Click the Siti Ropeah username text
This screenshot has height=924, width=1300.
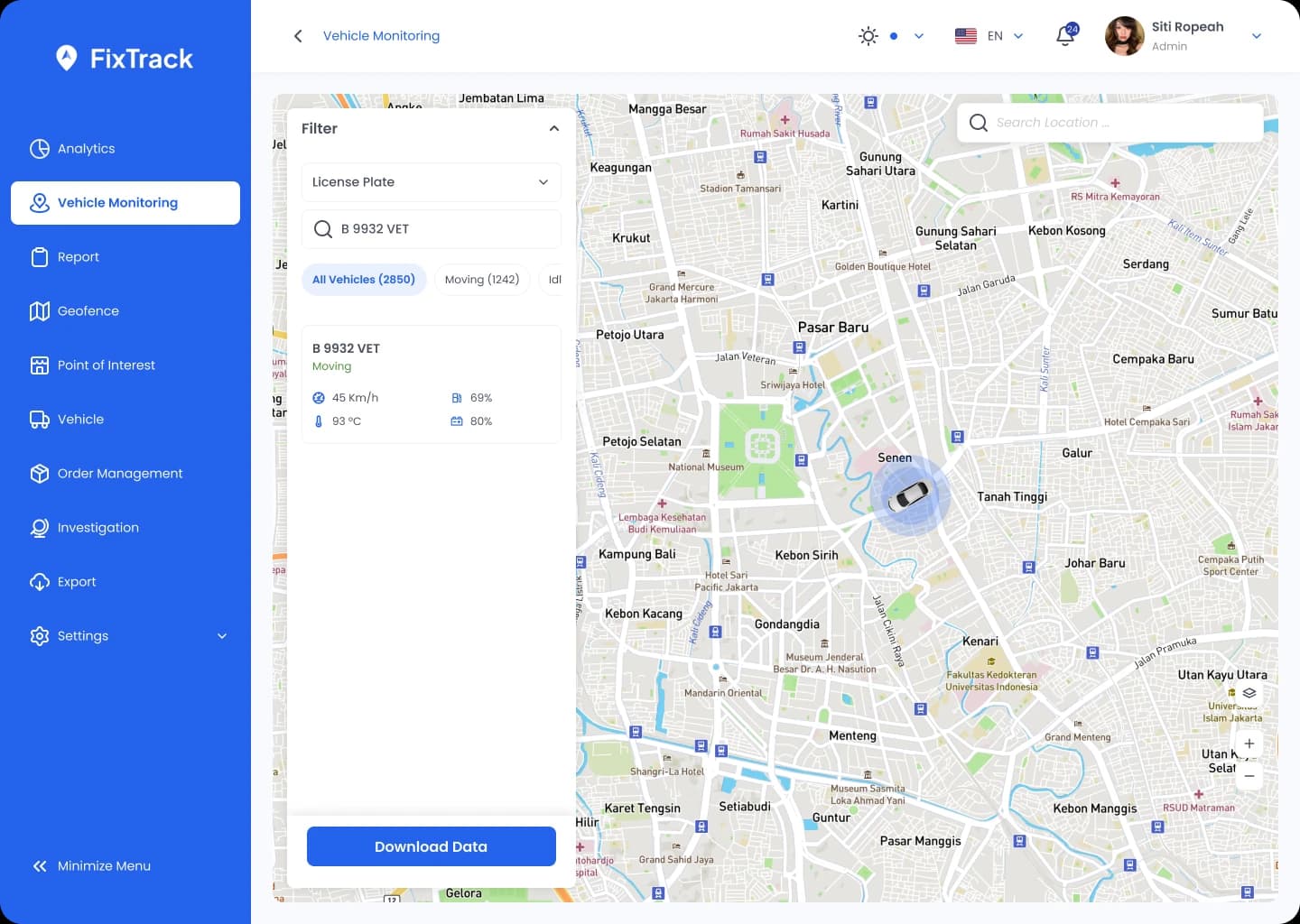1187,27
